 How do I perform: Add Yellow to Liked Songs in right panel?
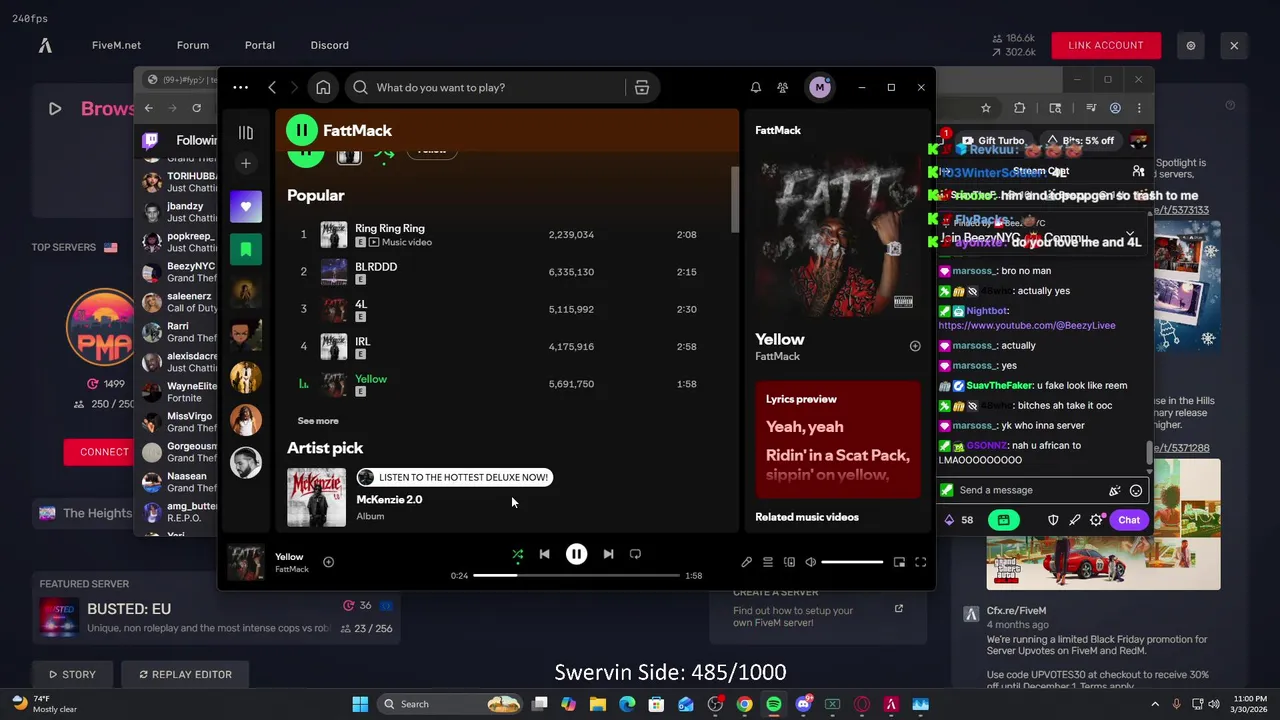coord(915,346)
